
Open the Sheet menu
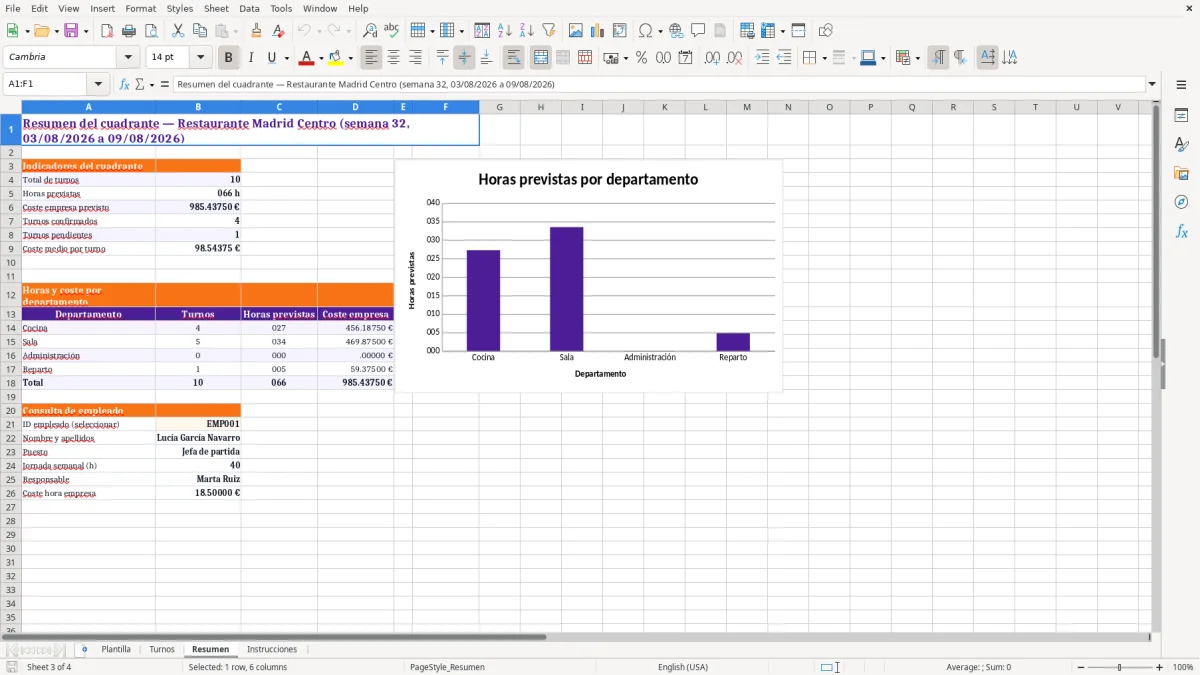pyautogui.click(x=216, y=8)
